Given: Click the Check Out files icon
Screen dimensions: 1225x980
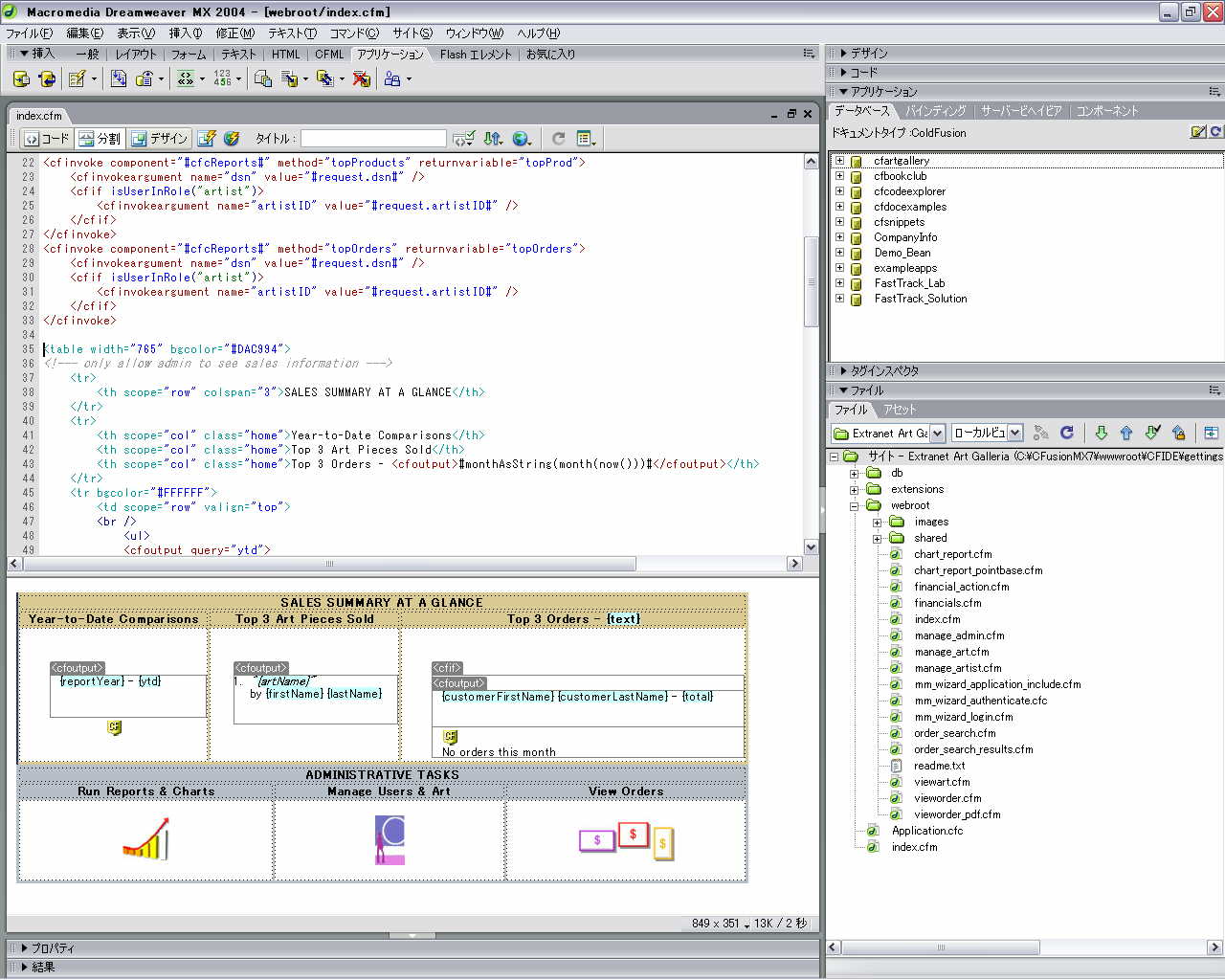Looking at the screenshot, I should tap(1152, 433).
